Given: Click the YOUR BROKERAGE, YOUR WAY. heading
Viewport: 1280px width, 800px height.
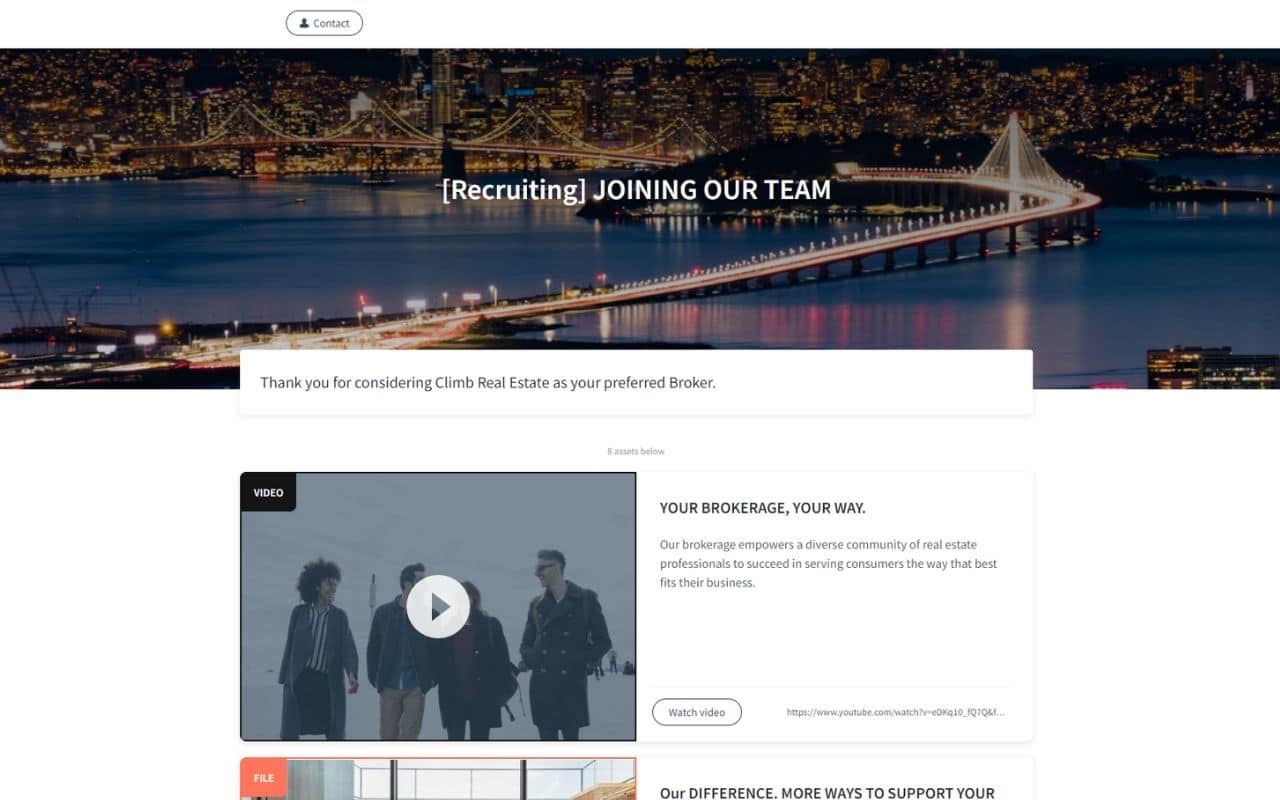Looking at the screenshot, I should (763, 508).
